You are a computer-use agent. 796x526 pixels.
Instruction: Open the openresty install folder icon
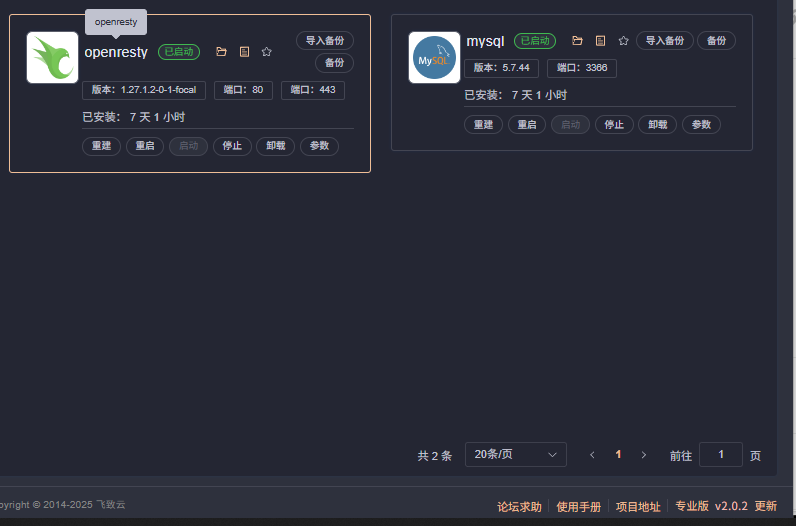pyautogui.click(x=221, y=52)
